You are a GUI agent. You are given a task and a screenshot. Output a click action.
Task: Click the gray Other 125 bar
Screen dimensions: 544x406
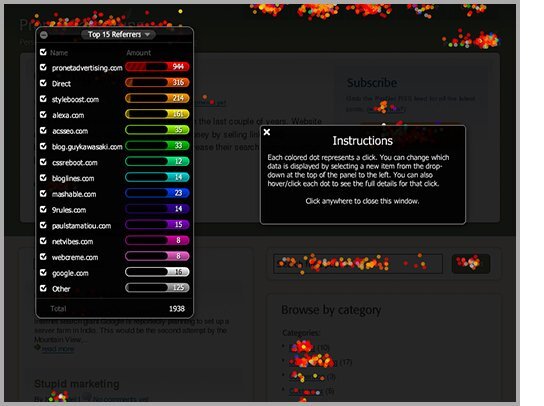click(157, 288)
